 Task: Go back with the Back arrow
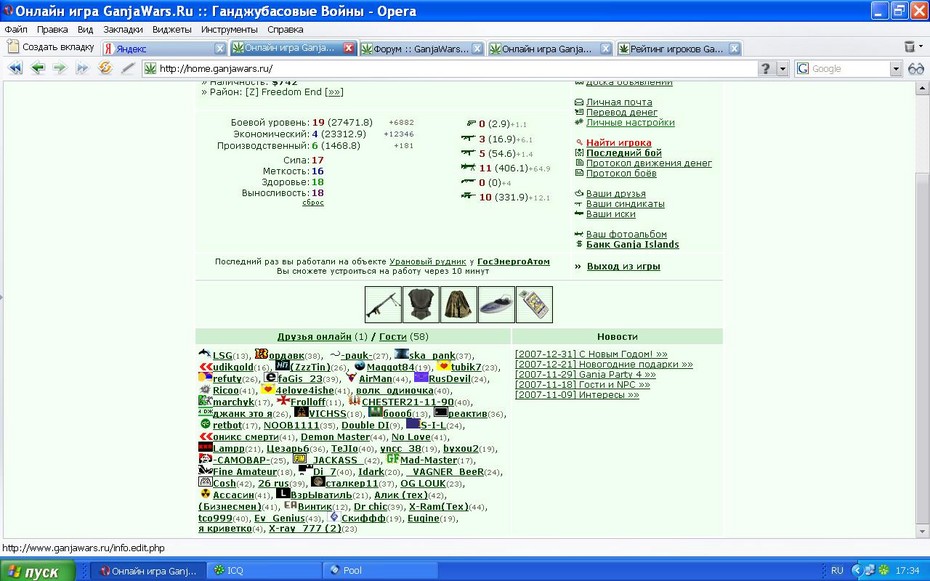[x=38, y=68]
